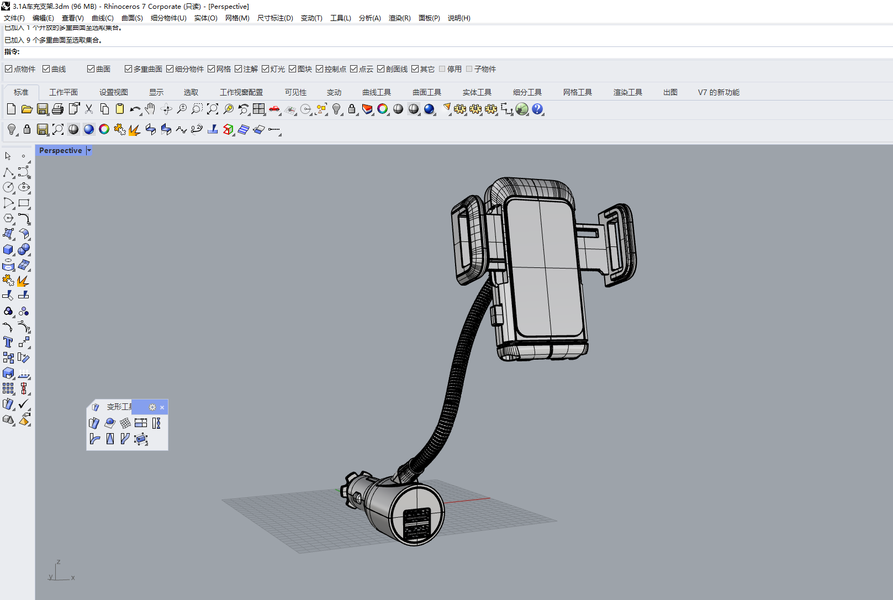Screen dimensions: 893x600
Task: Select the Pan hand tool
Action: click(150, 109)
